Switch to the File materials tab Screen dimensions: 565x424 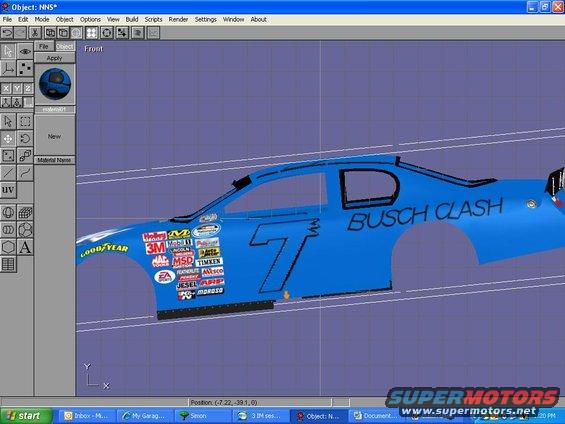pyautogui.click(x=44, y=46)
